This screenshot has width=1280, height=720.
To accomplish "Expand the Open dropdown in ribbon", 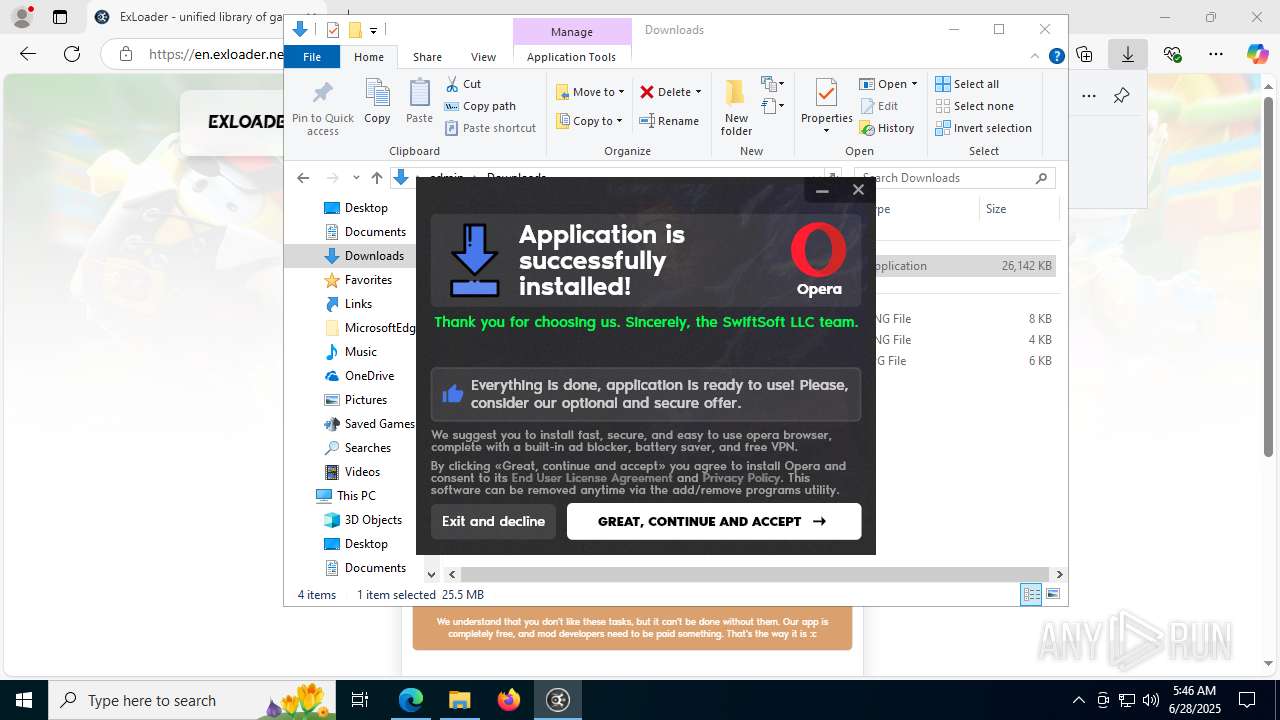I will click(x=914, y=84).
